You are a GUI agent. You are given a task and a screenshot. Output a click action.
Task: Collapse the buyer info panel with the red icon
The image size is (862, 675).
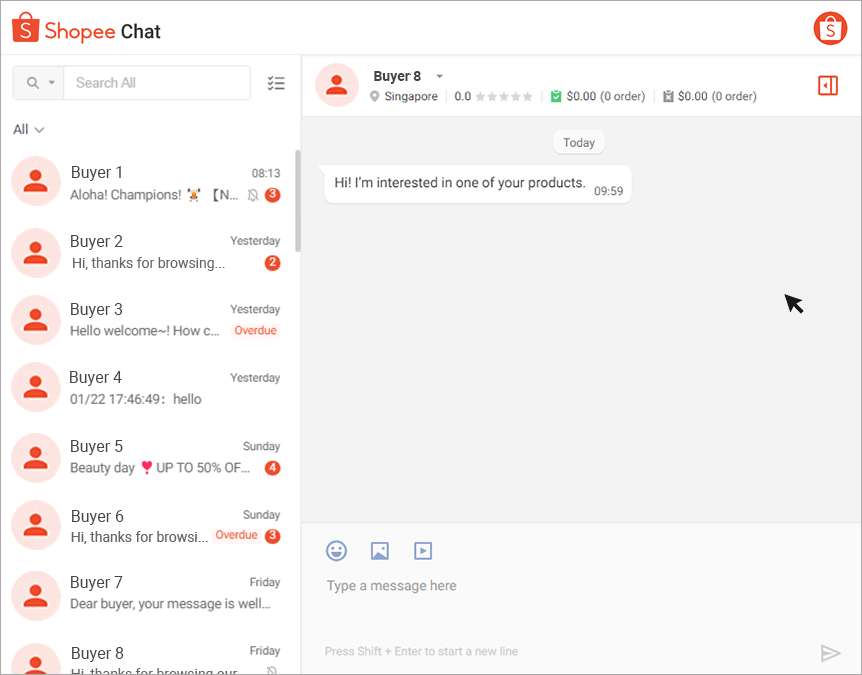827,86
